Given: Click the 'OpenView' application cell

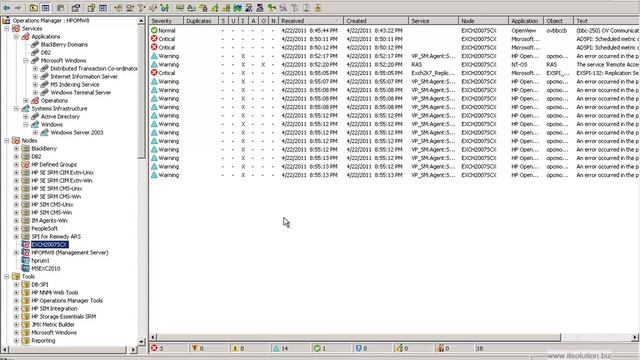Looking at the screenshot, I should [x=524, y=31].
